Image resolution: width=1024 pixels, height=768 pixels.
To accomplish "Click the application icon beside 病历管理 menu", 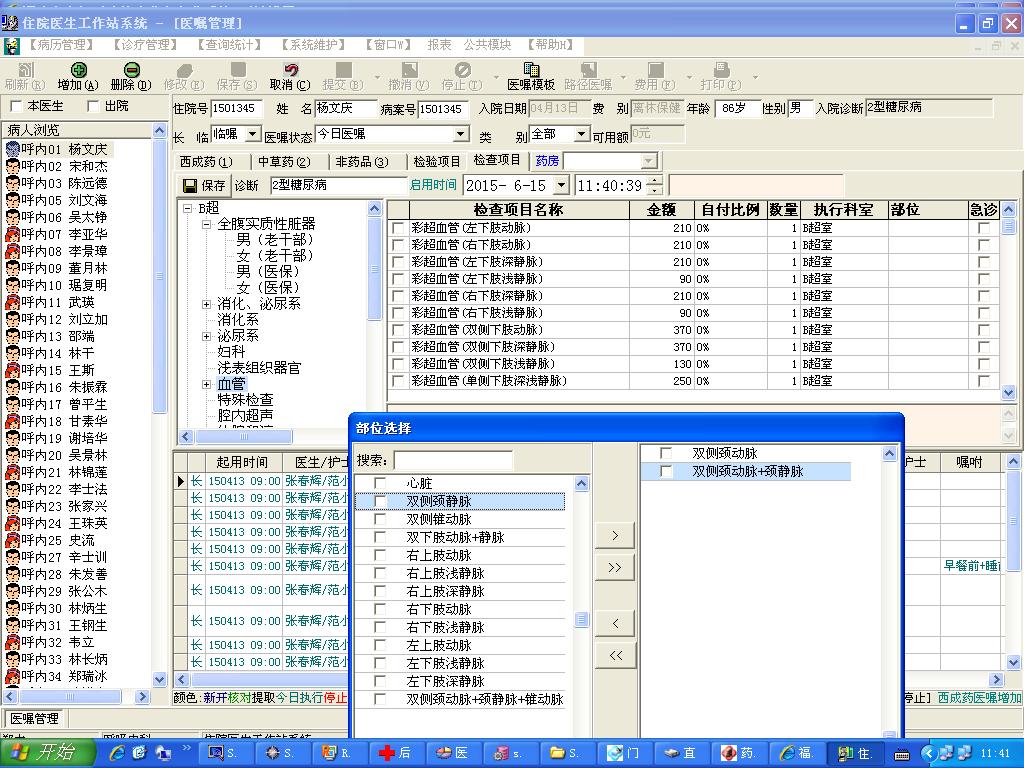I will click(11, 46).
